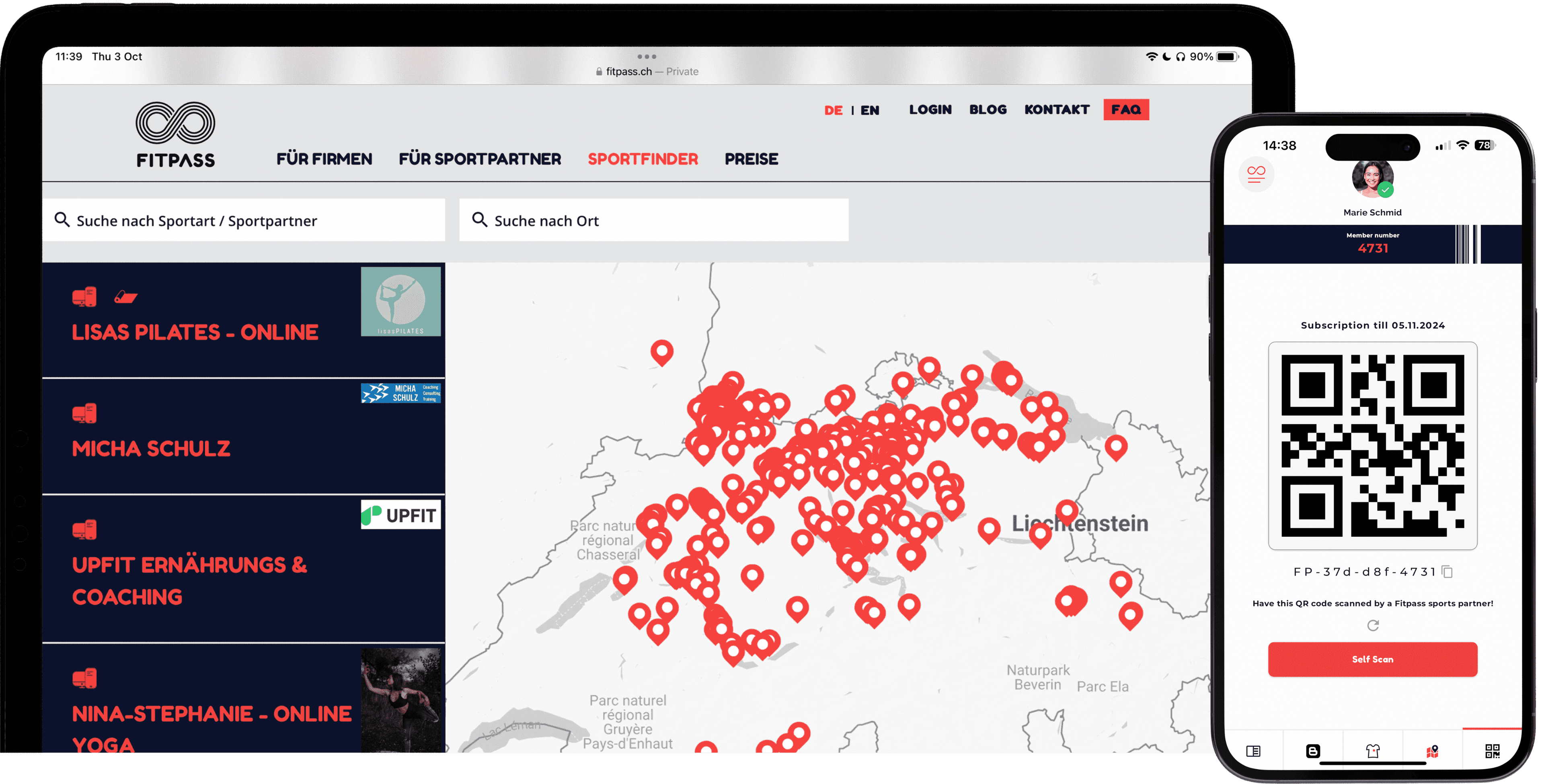Select the SPORTFINDER nav item

(x=643, y=159)
